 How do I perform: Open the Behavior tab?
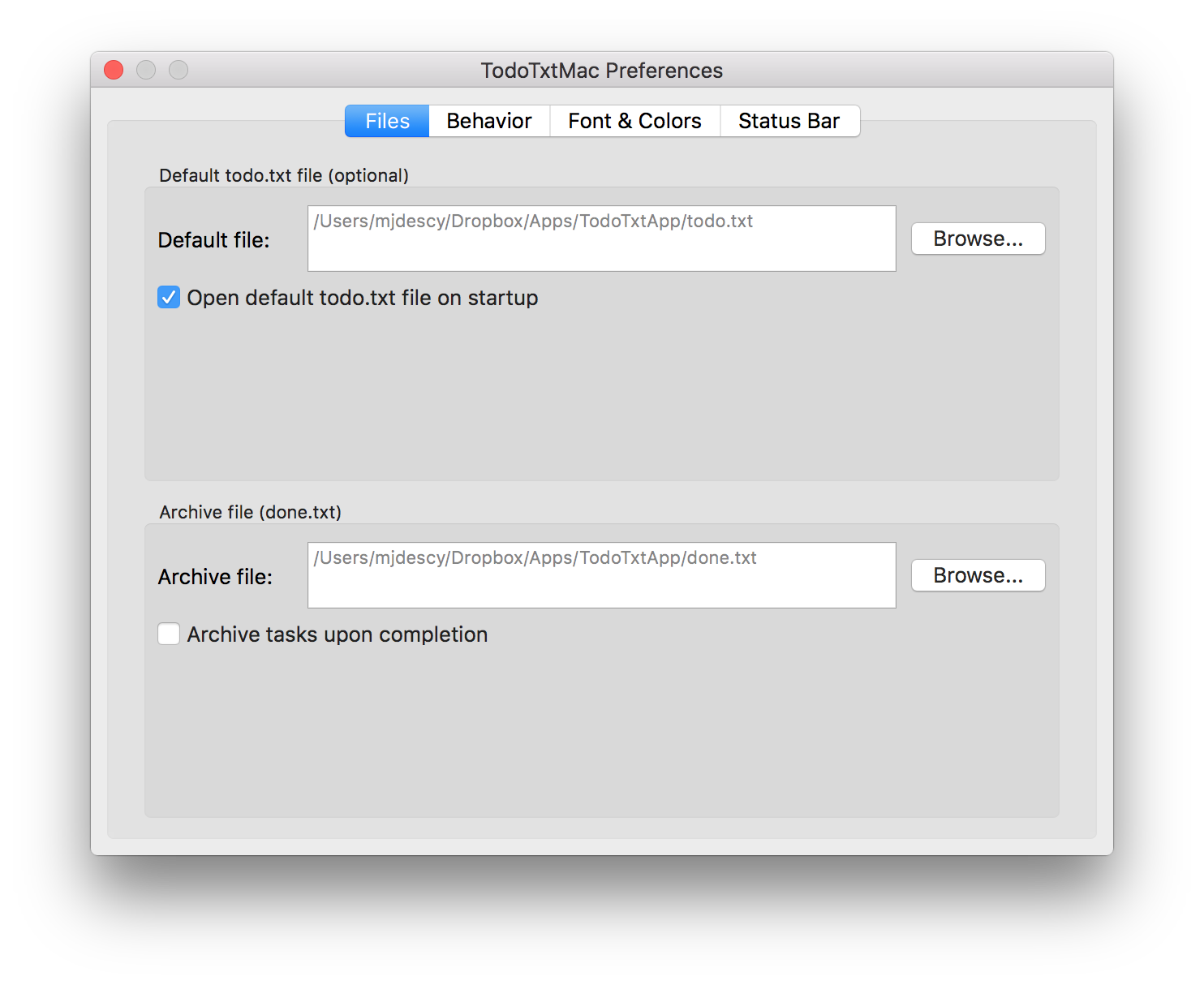pyautogui.click(x=489, y=121)
